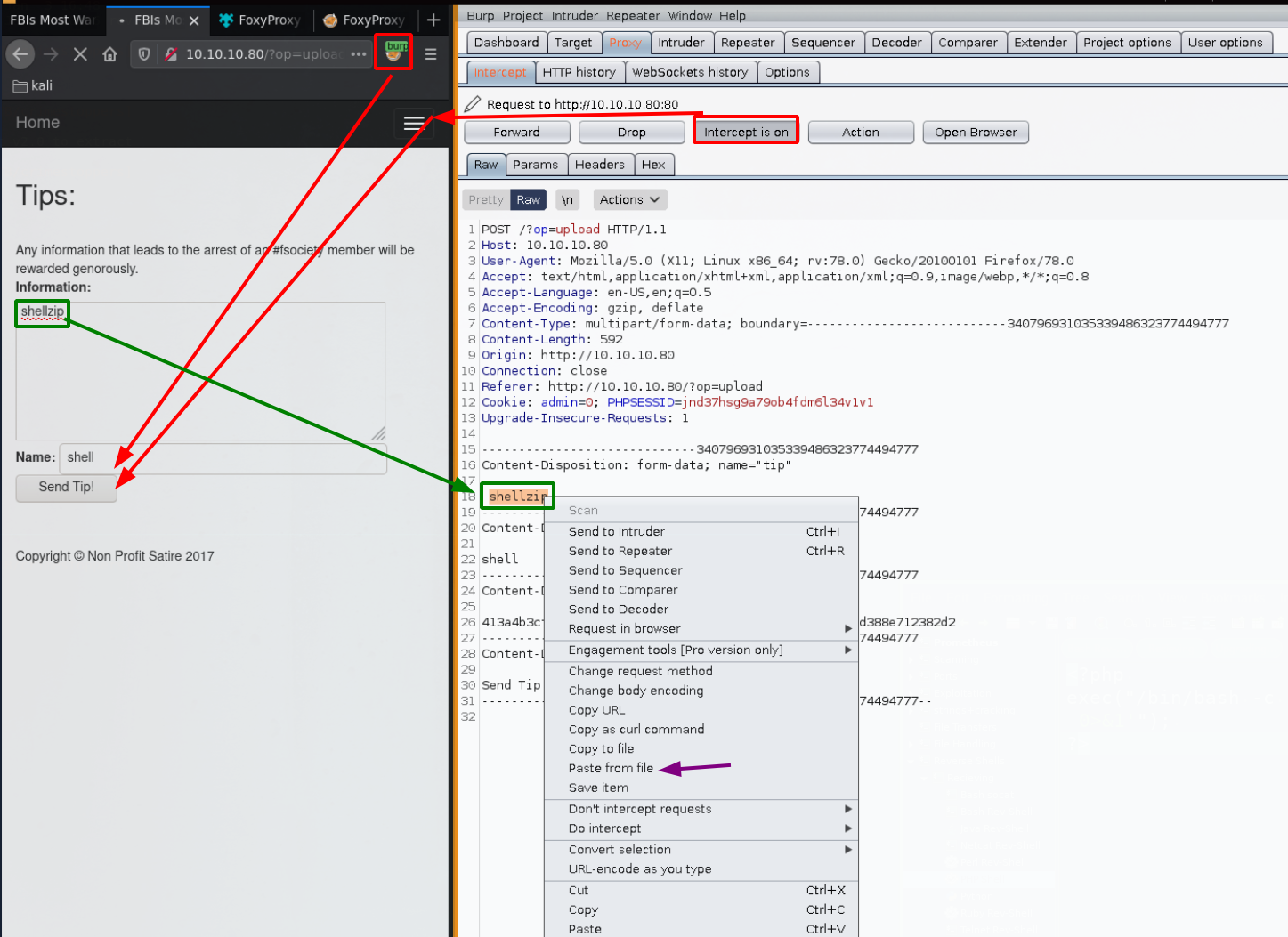Click the Drop button

click(x=632, y=132)
